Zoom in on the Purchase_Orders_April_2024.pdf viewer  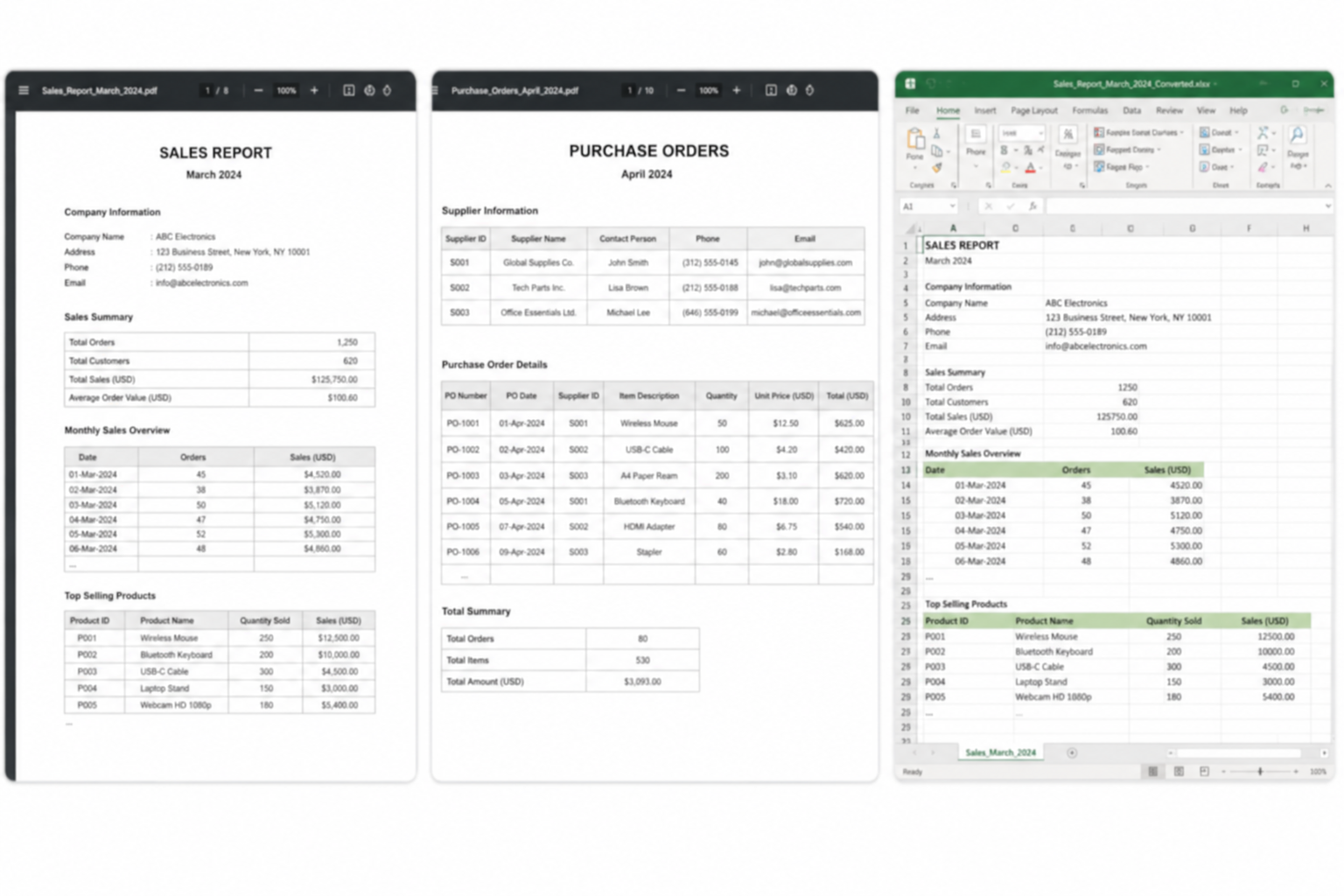[x=736, y=90]
